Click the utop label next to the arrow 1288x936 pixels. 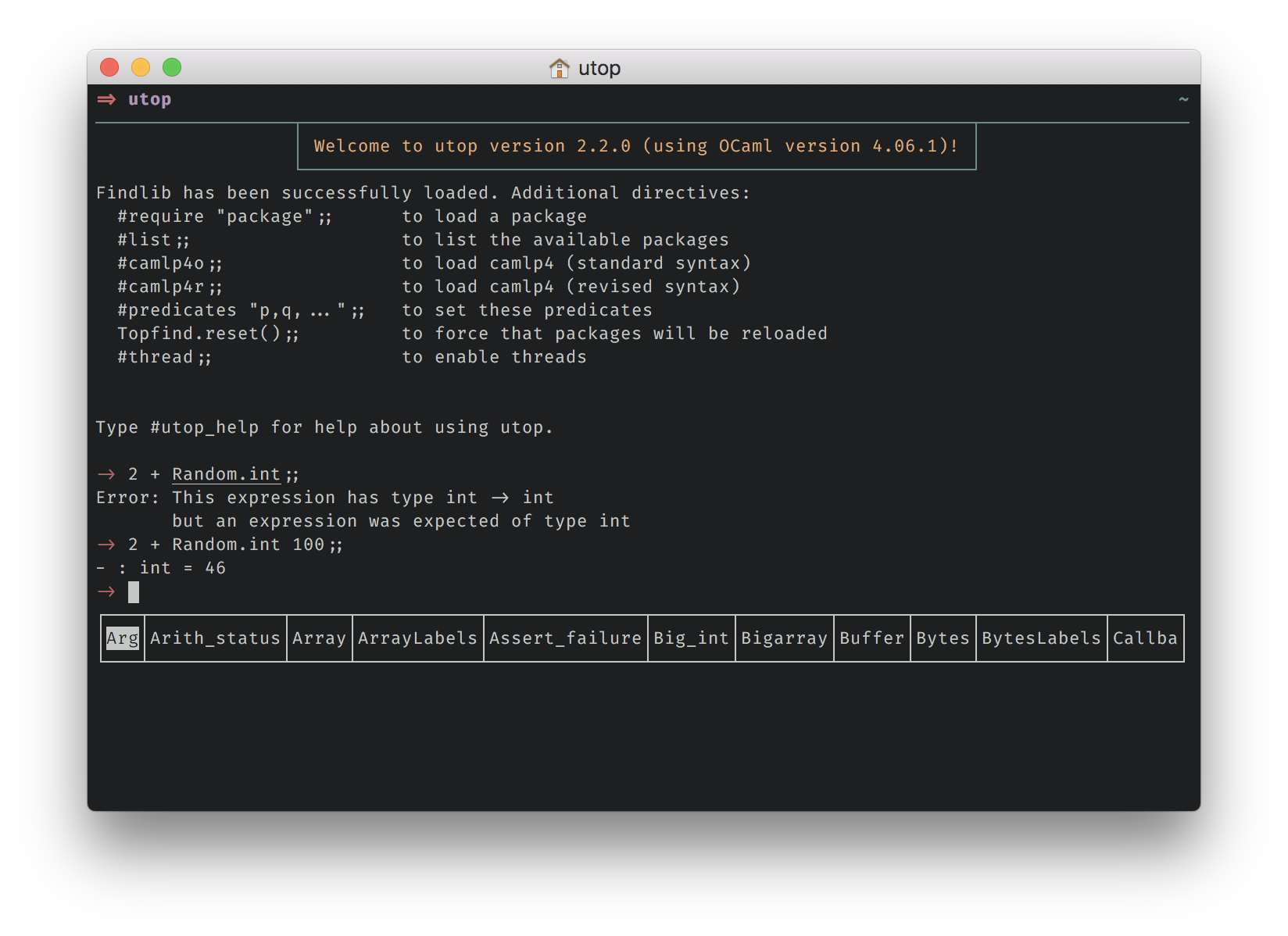(x=149, y=99)
